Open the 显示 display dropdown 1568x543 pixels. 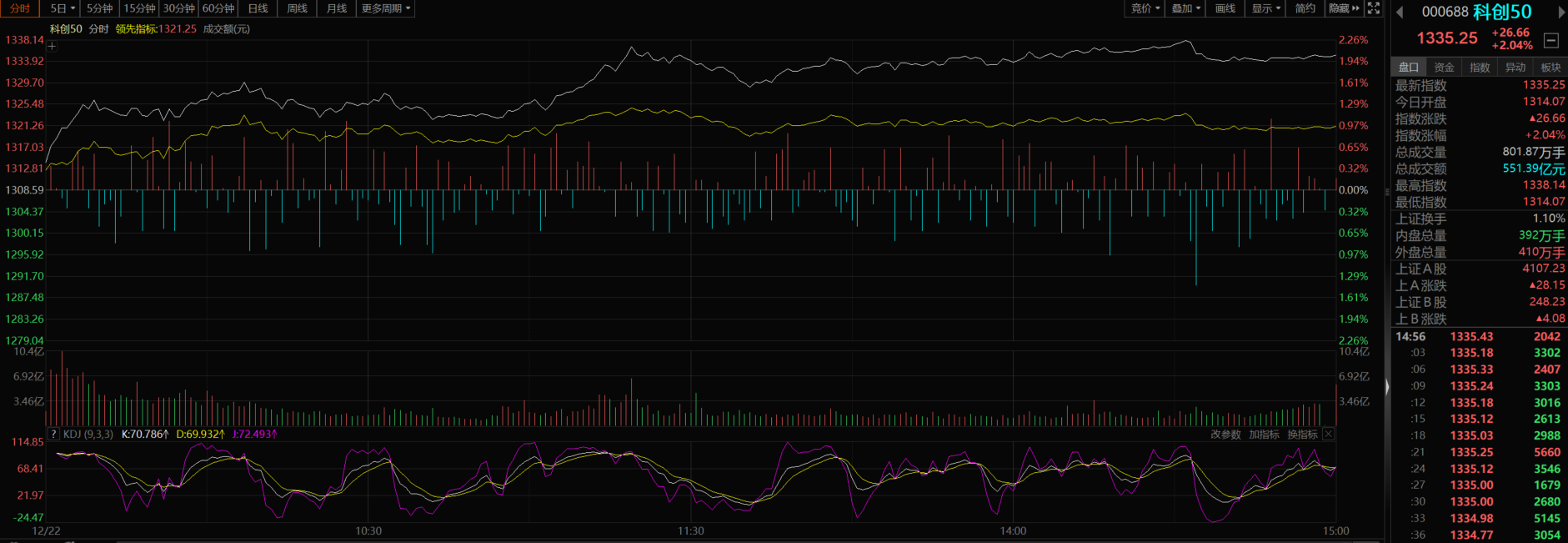tap(1265, 8)
